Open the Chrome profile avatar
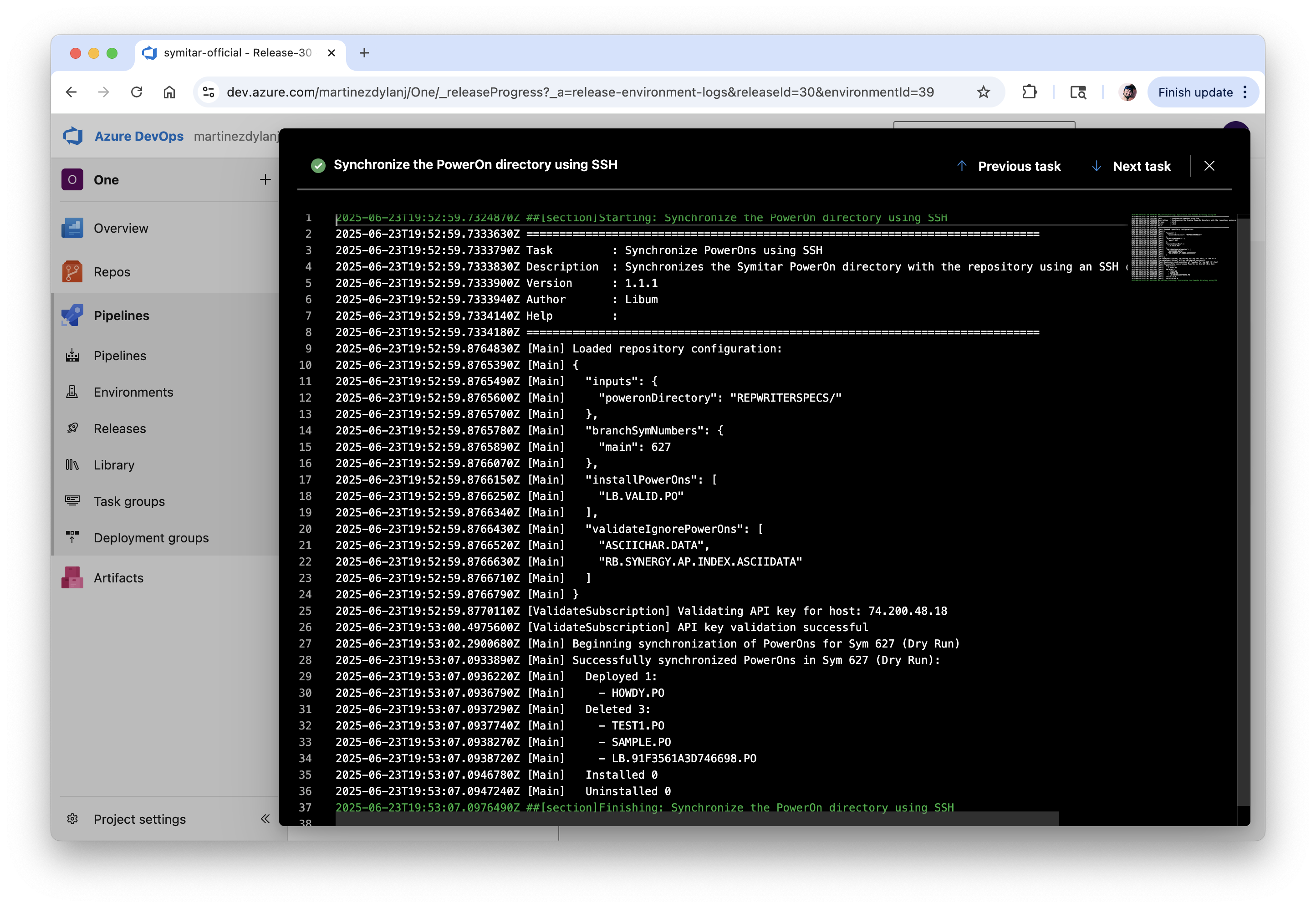 1127,92
